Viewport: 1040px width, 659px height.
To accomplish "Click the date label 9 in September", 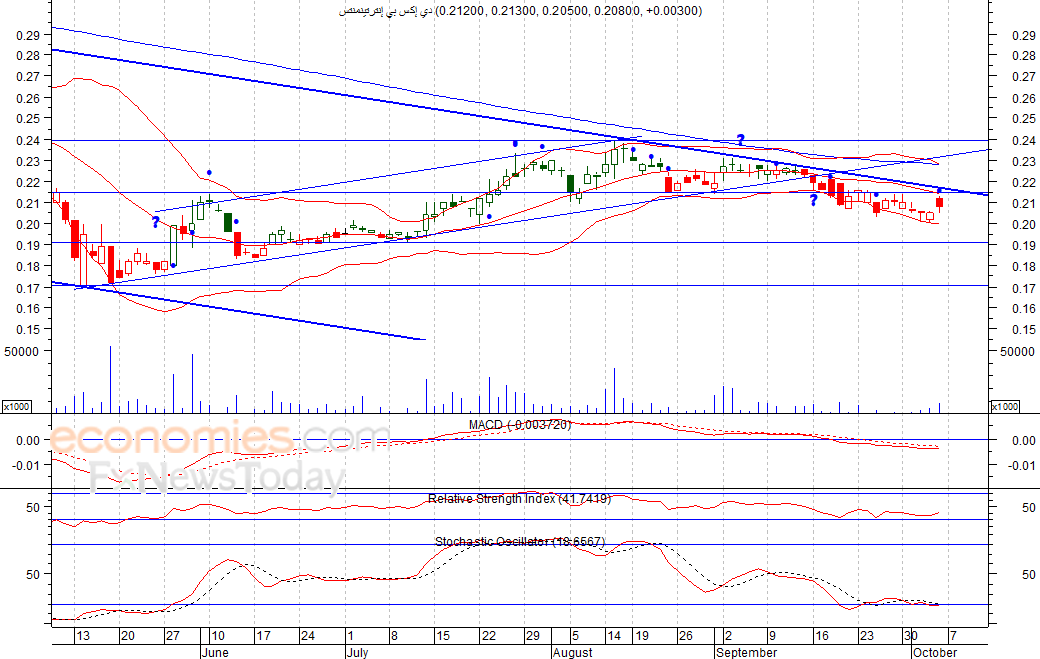I will click(x=771, y=636).
